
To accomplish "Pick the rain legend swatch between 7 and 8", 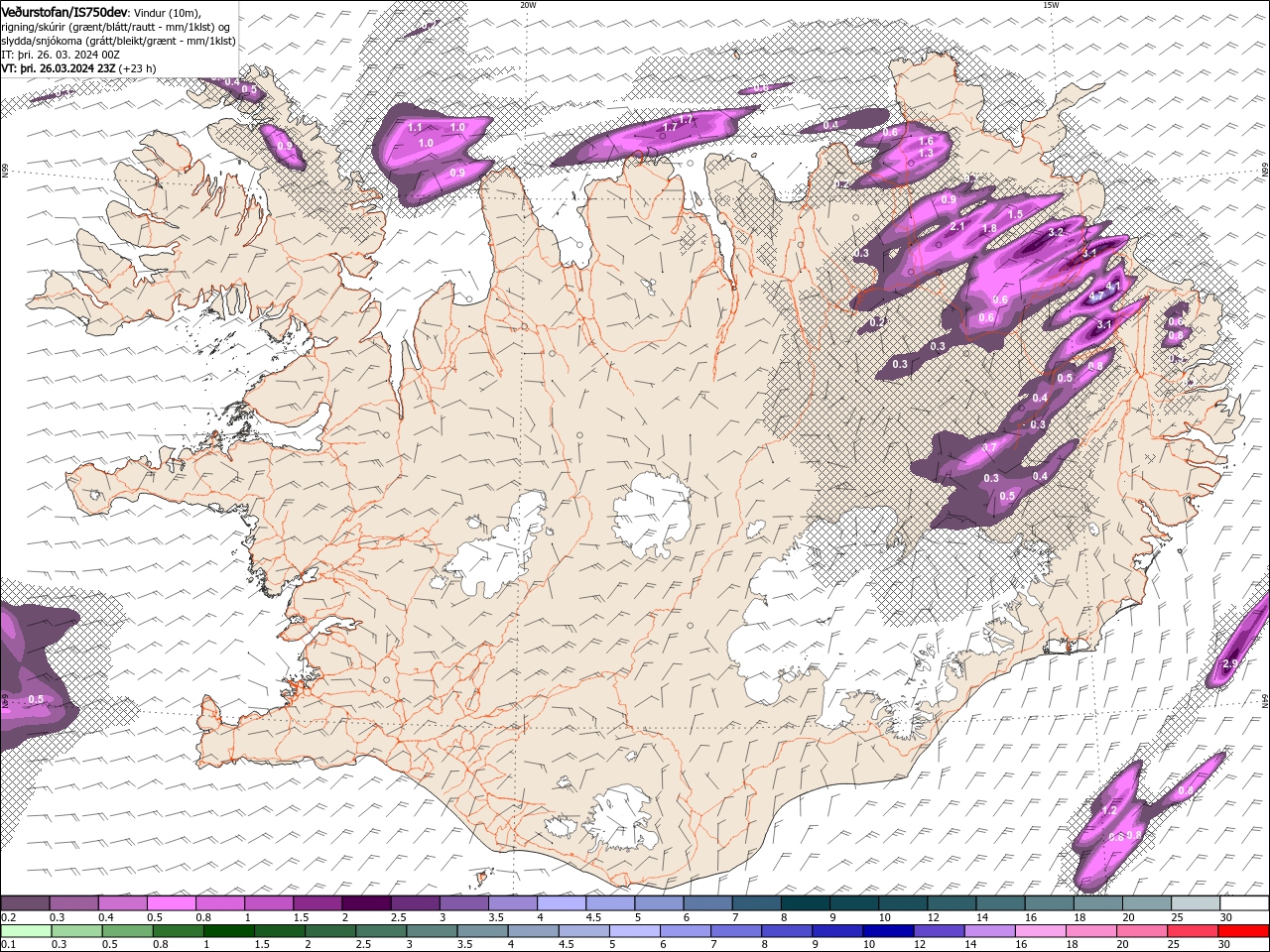I will tap(734, 930).
